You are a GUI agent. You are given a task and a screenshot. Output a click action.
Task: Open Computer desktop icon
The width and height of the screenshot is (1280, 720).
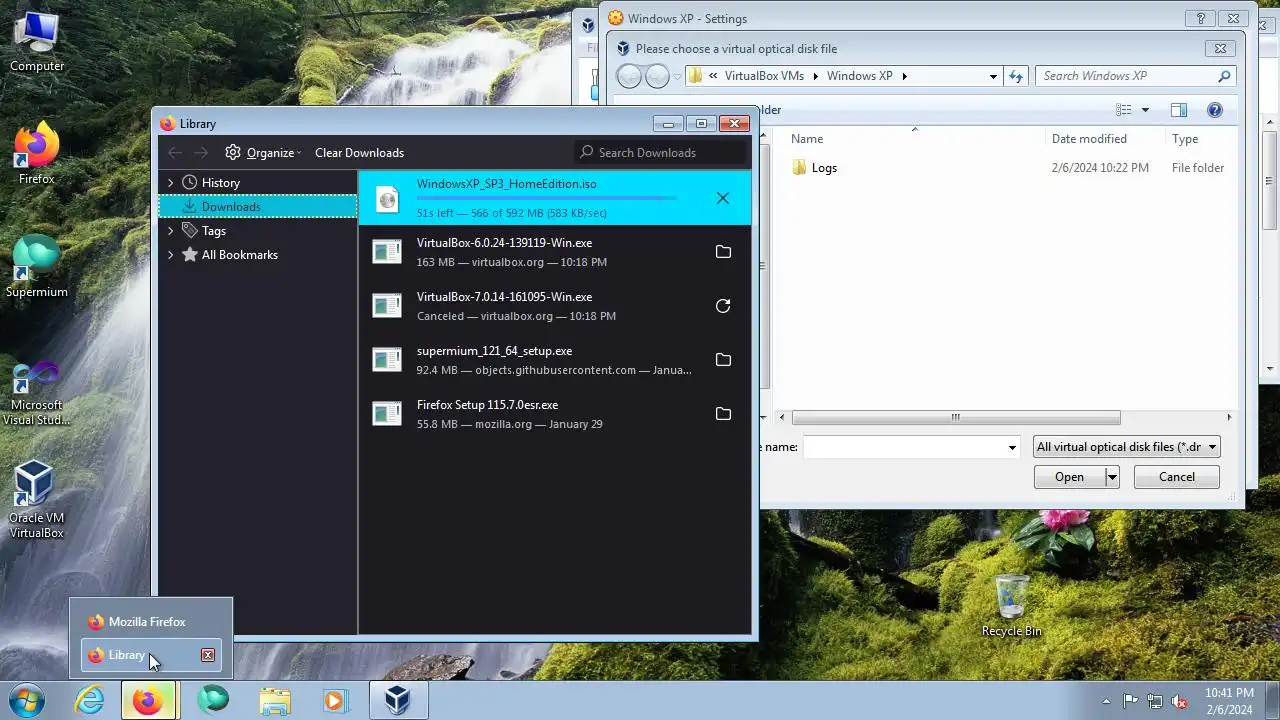pos(37,42)
